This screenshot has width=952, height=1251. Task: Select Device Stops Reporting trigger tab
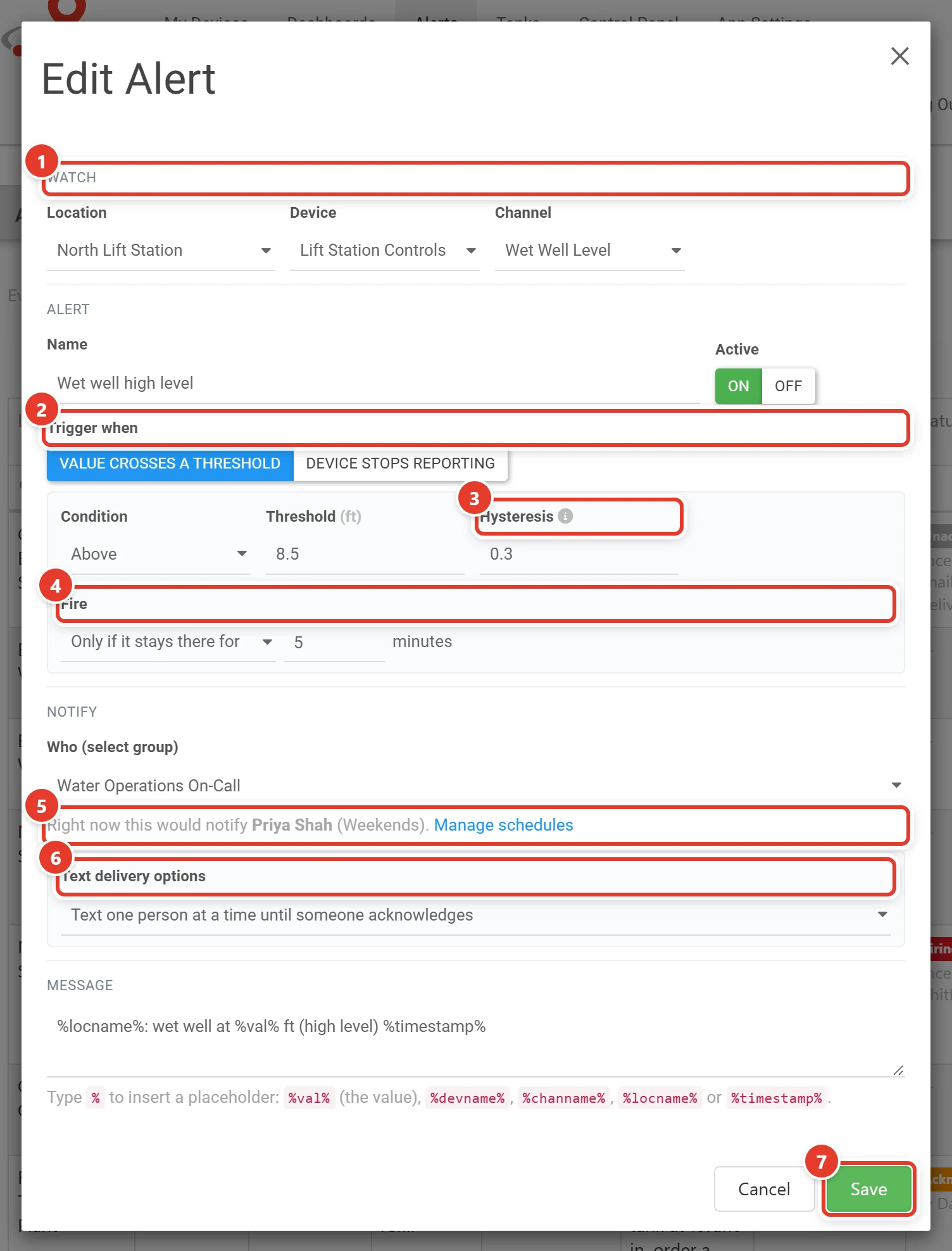point(400,463)
